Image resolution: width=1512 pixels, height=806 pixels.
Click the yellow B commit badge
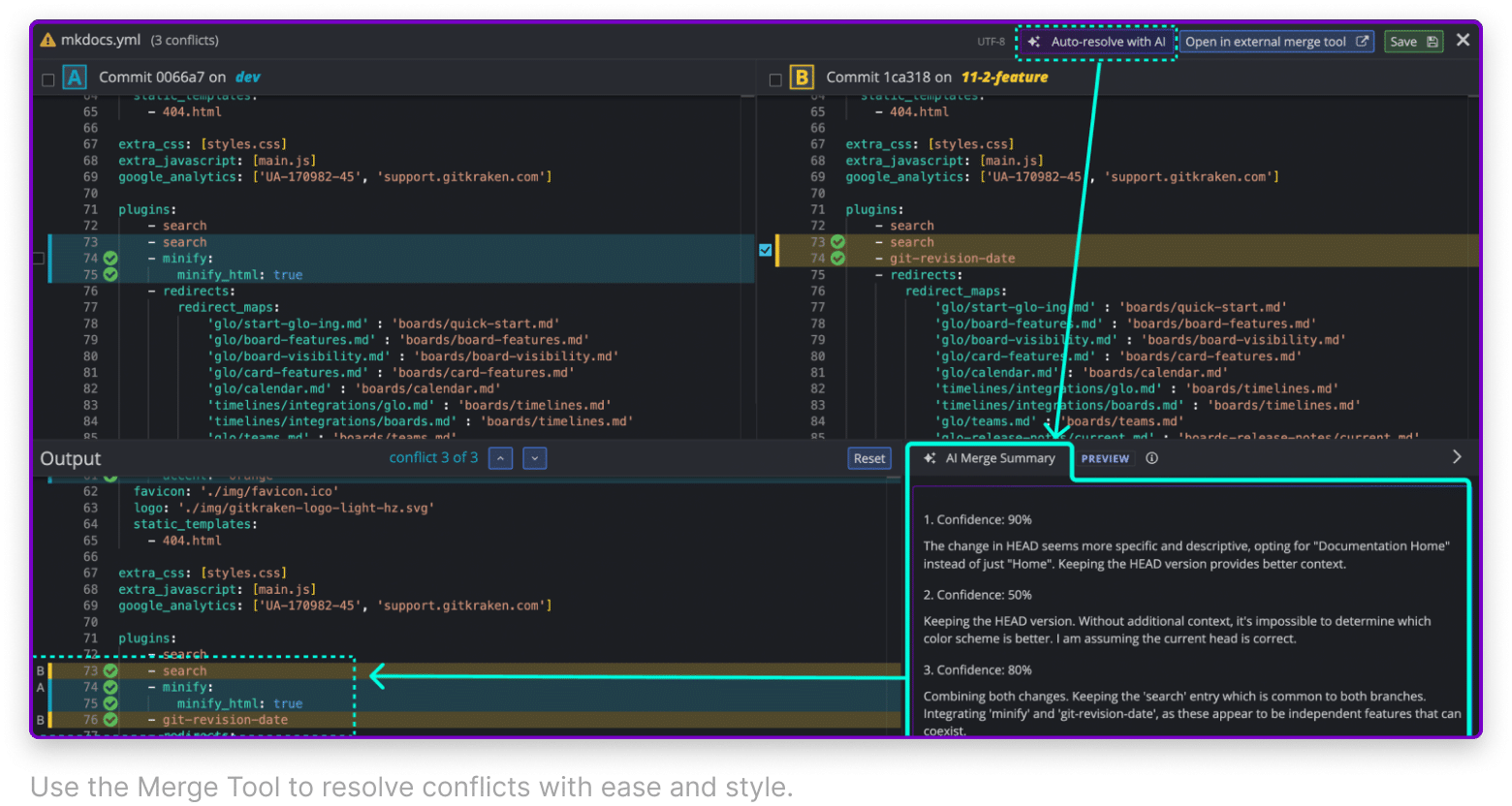[x=802, y=77]
